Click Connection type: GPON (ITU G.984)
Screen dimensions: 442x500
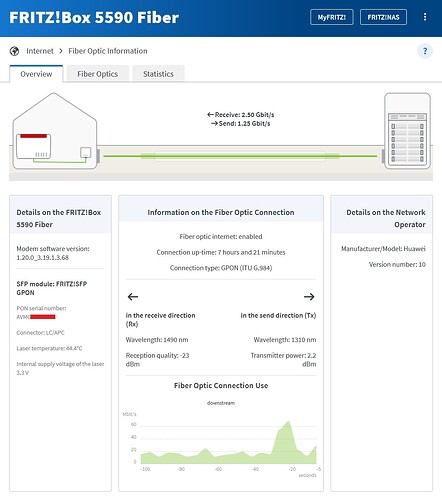221,268
